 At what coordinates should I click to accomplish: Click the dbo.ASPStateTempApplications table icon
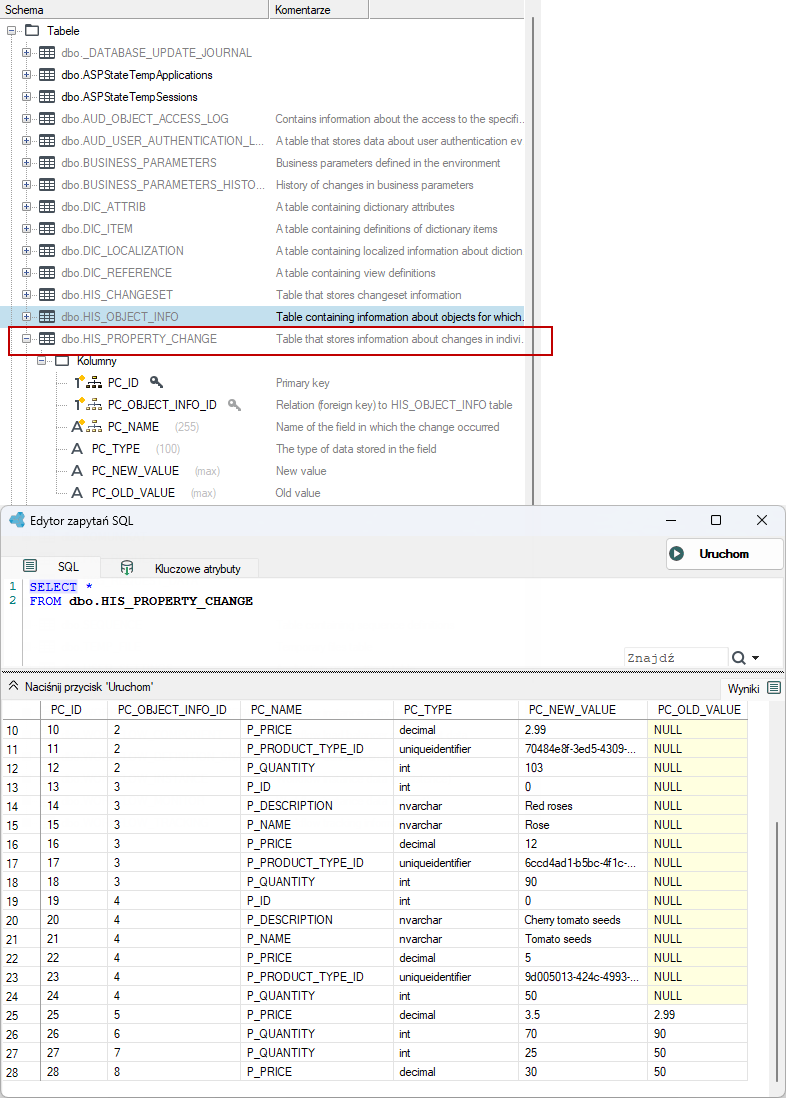coord(47,75)
